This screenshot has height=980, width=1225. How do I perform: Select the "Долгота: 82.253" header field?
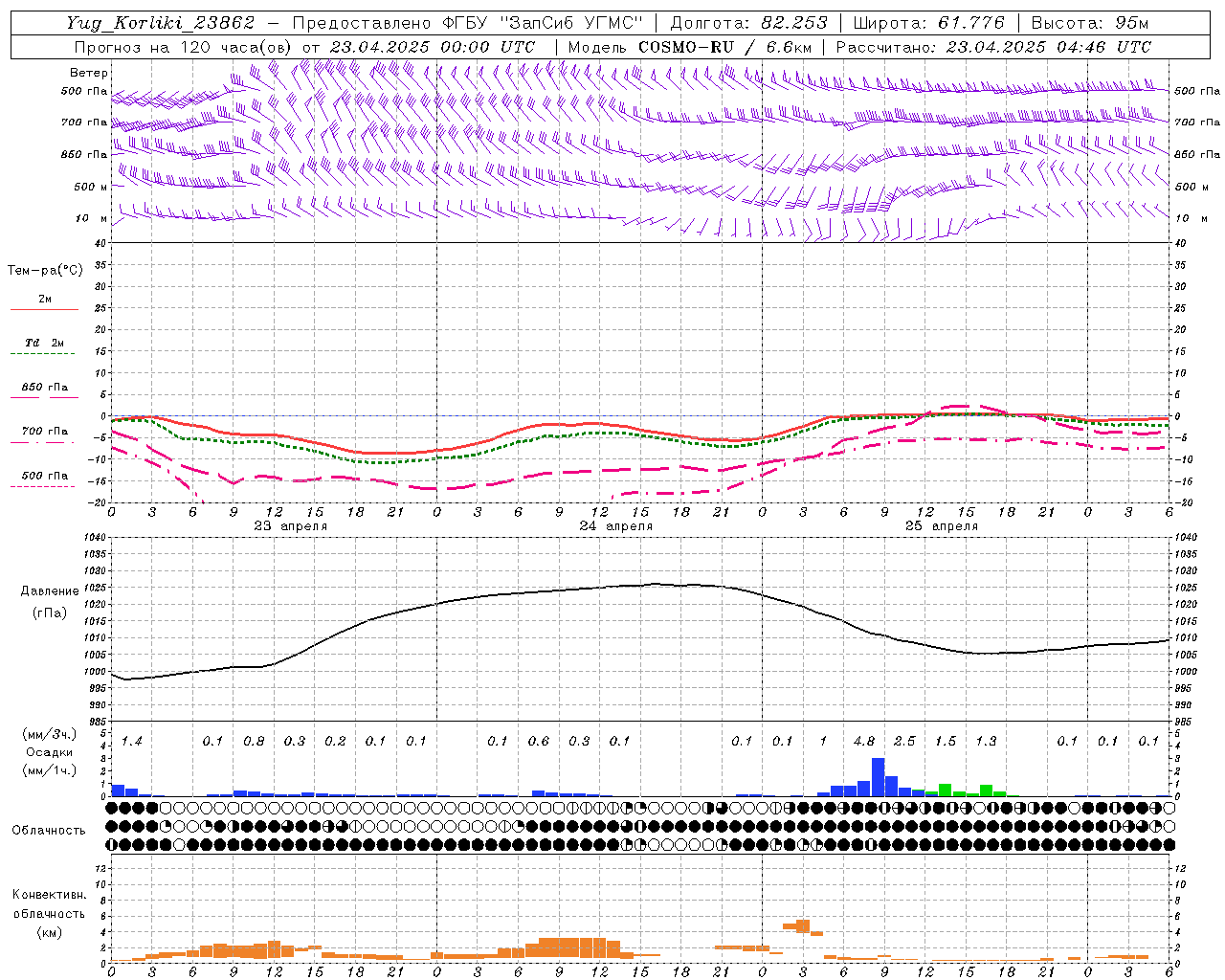[747, 23]
